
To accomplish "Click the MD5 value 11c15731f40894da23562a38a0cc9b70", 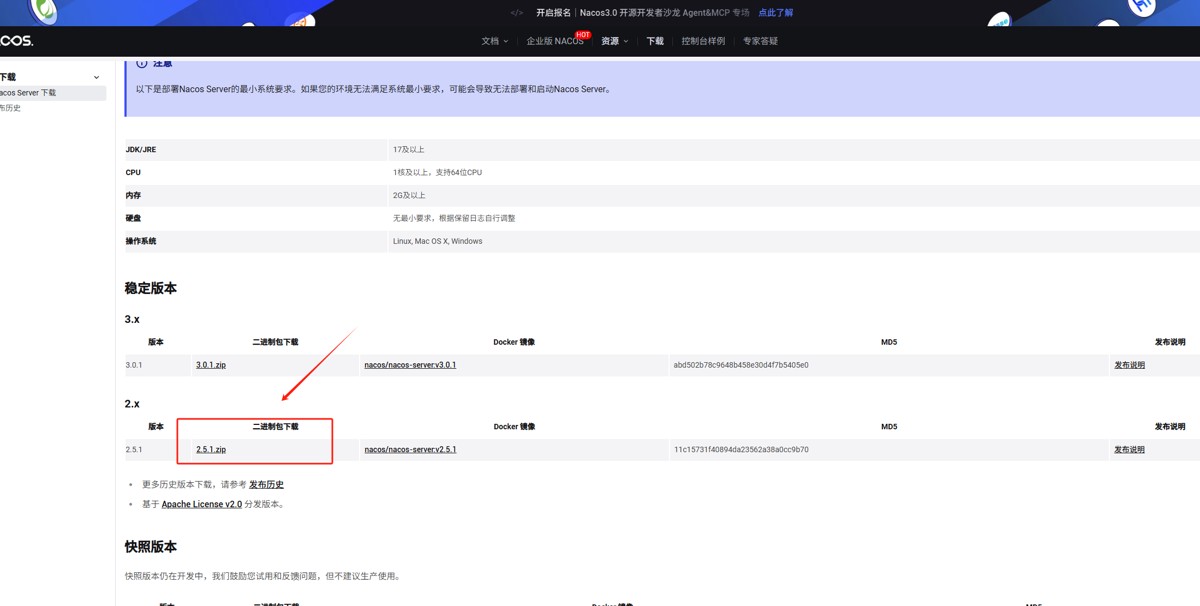I will [x=741, y=450].
